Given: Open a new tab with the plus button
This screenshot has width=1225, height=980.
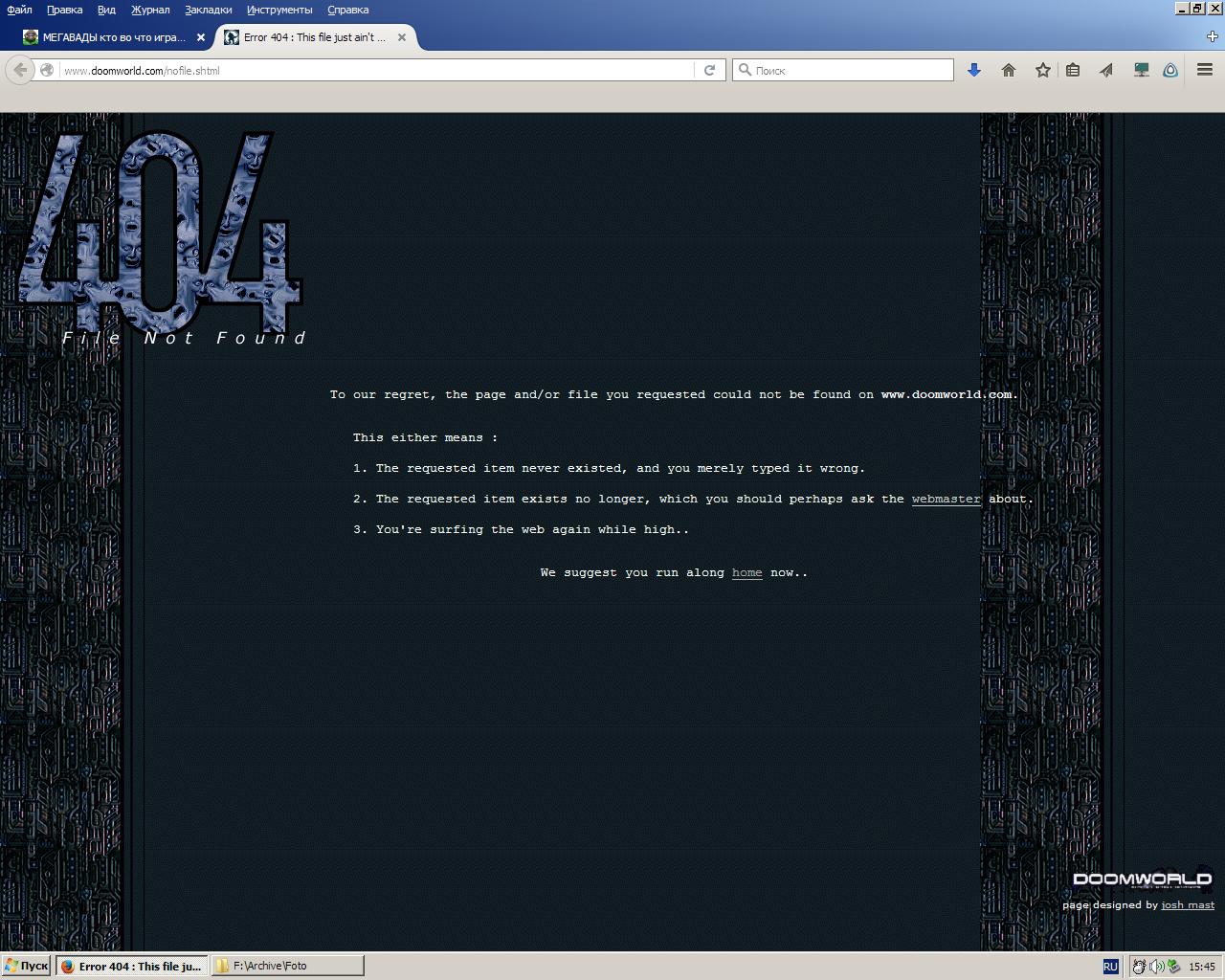Looking at the screenshot, I should tap(1213, 36).
